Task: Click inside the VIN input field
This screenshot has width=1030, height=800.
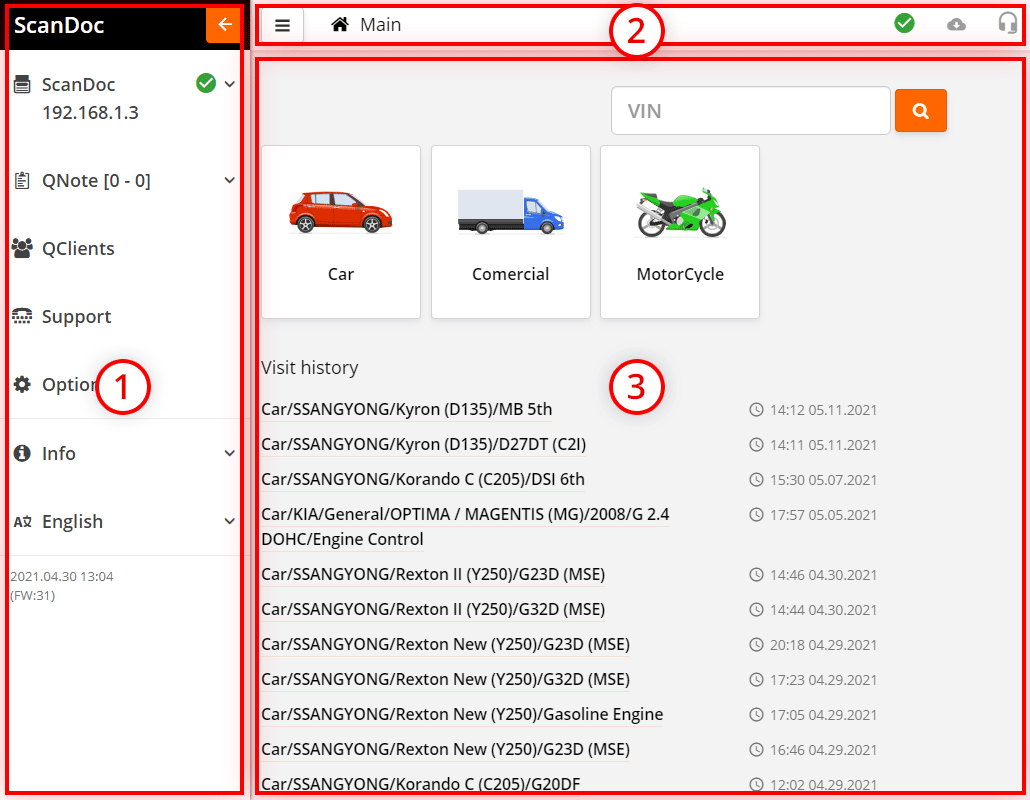Action: pos(750,110)
